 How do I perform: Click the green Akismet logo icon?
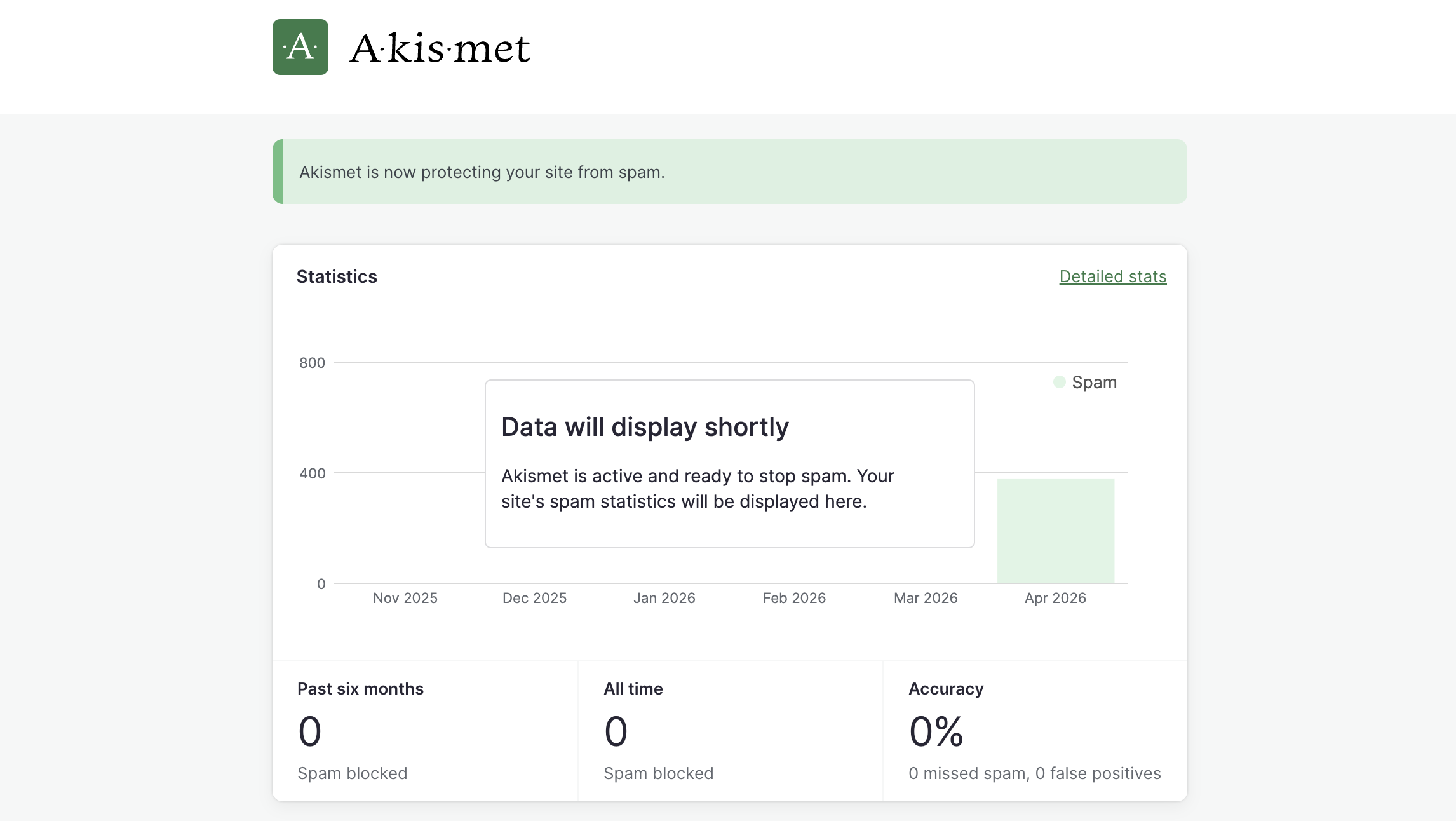tap(300, 47)
